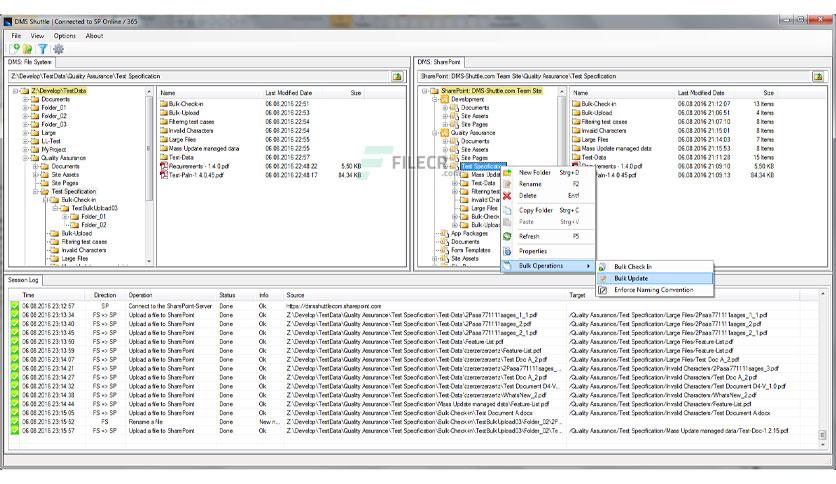Click the new connection toolbar icon with plus
836x484 pixels.
[15, 49]
